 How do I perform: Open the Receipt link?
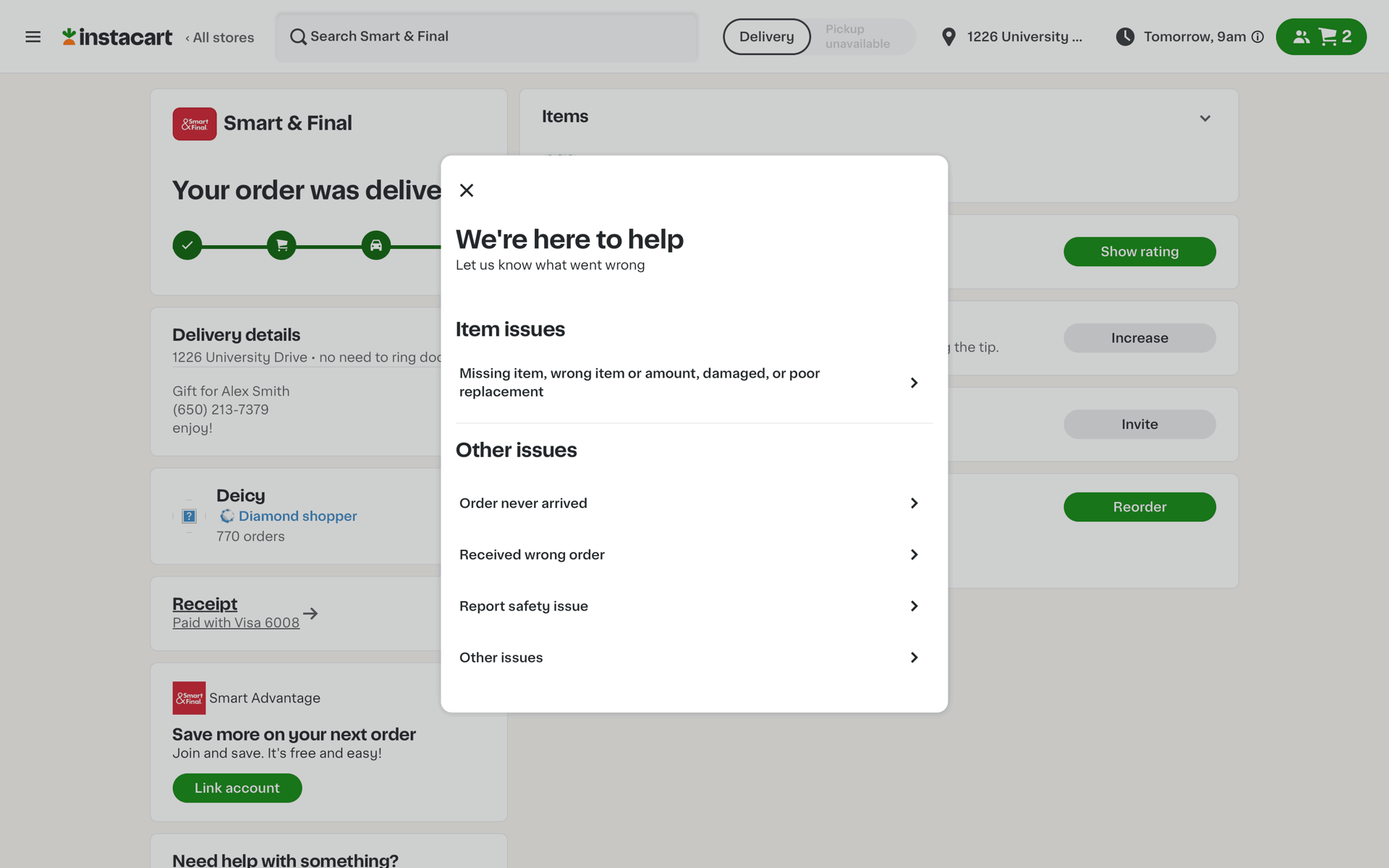pos(205,604)
